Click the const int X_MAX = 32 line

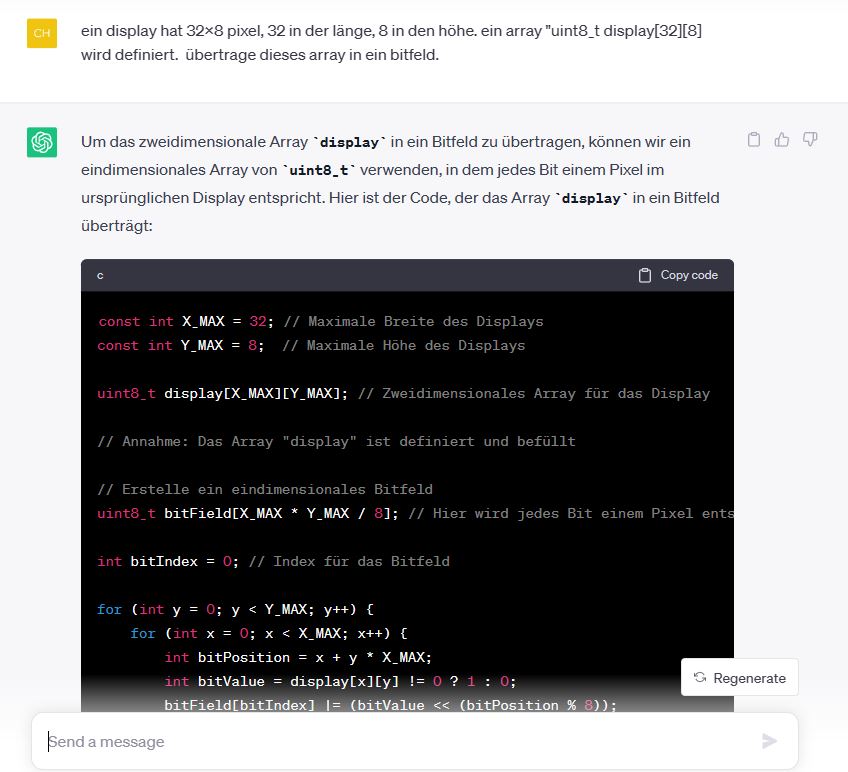pos(320,321)
